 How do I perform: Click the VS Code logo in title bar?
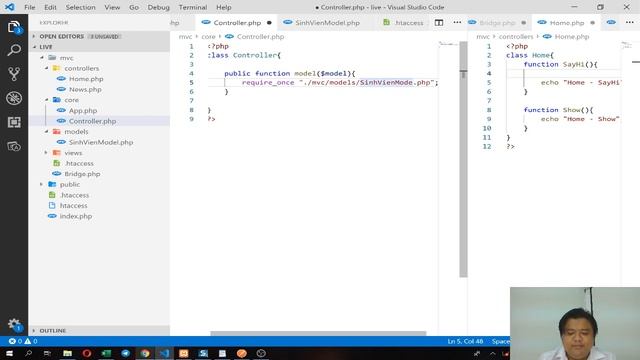(x=9, y=7)
